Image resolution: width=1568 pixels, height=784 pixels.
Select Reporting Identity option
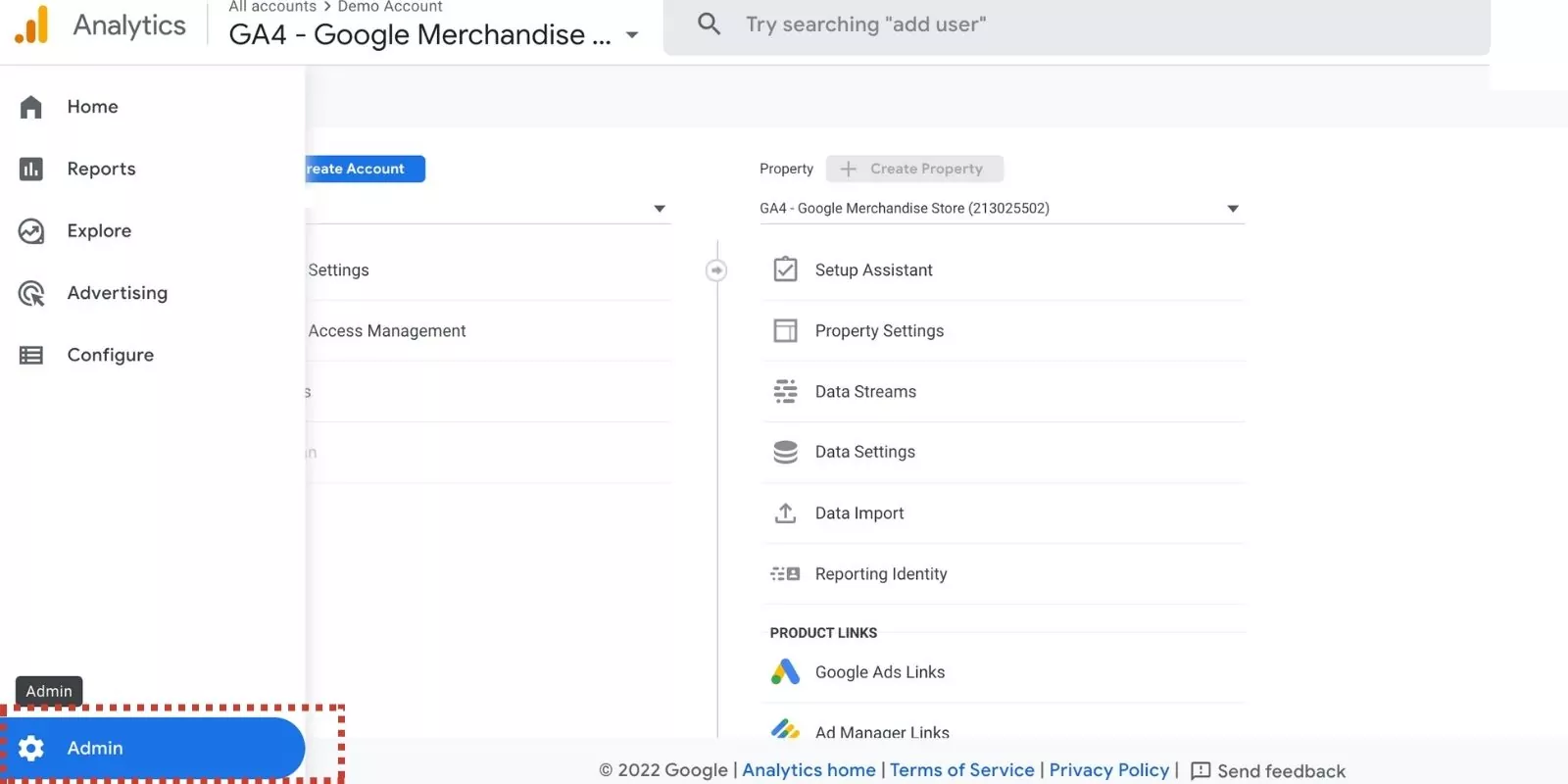[880, 574]
